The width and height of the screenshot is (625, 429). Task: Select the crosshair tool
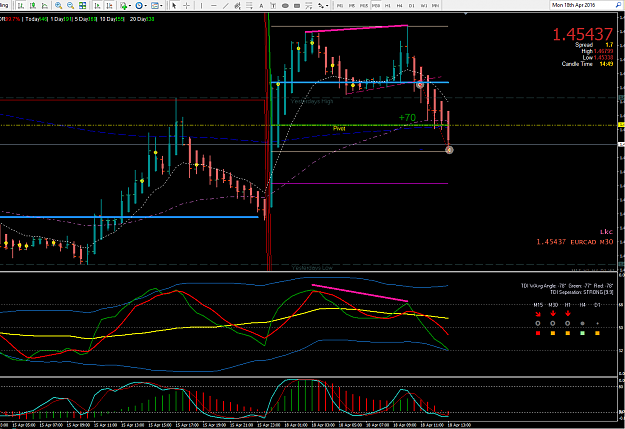coord(186,6)
